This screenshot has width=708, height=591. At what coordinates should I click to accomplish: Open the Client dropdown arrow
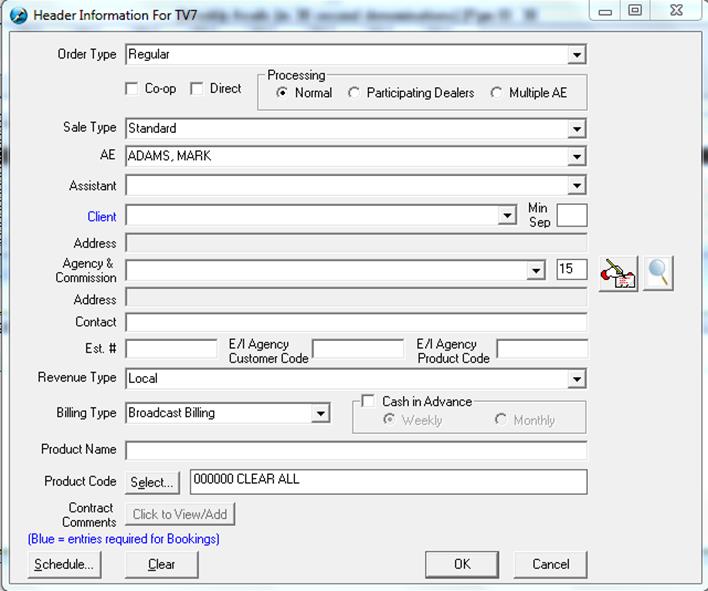507,216
